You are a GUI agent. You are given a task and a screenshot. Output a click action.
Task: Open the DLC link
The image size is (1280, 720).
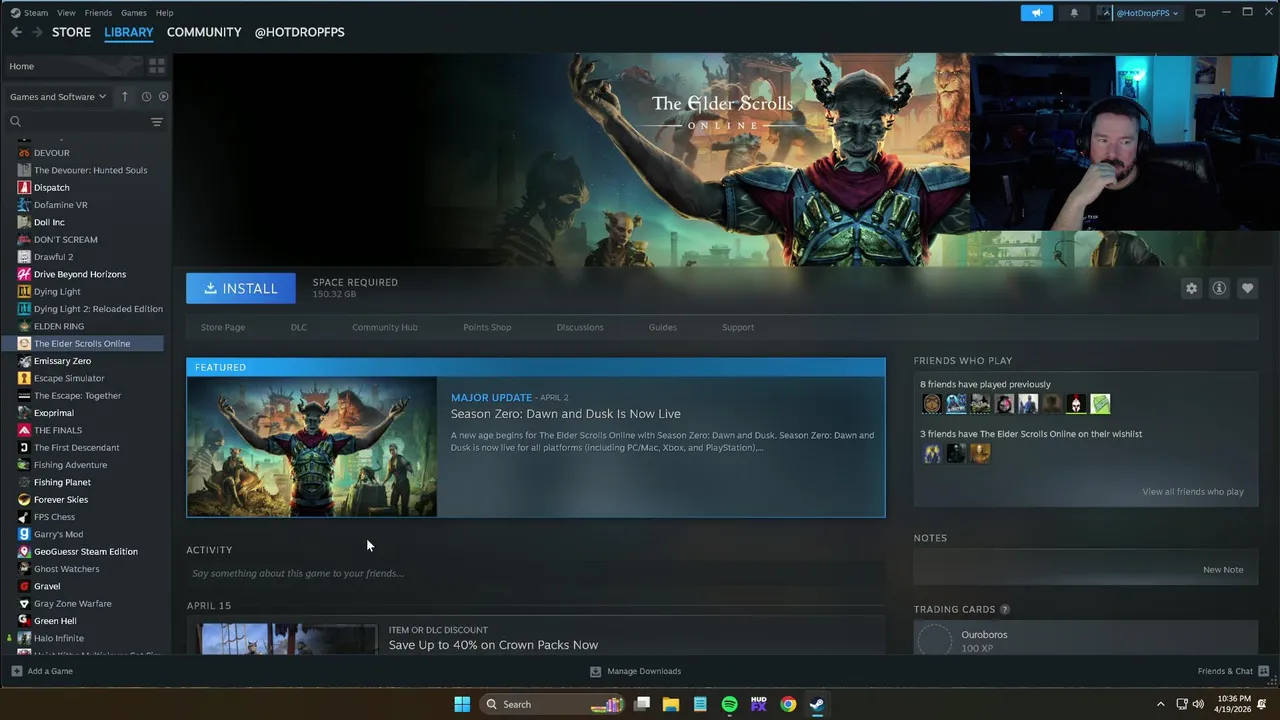(299, 327)
